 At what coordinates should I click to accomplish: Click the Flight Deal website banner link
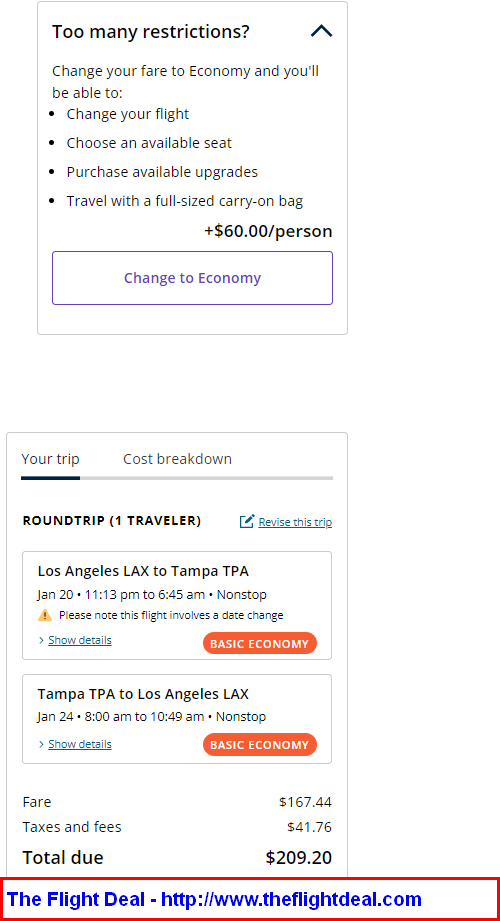coord(214,899)
